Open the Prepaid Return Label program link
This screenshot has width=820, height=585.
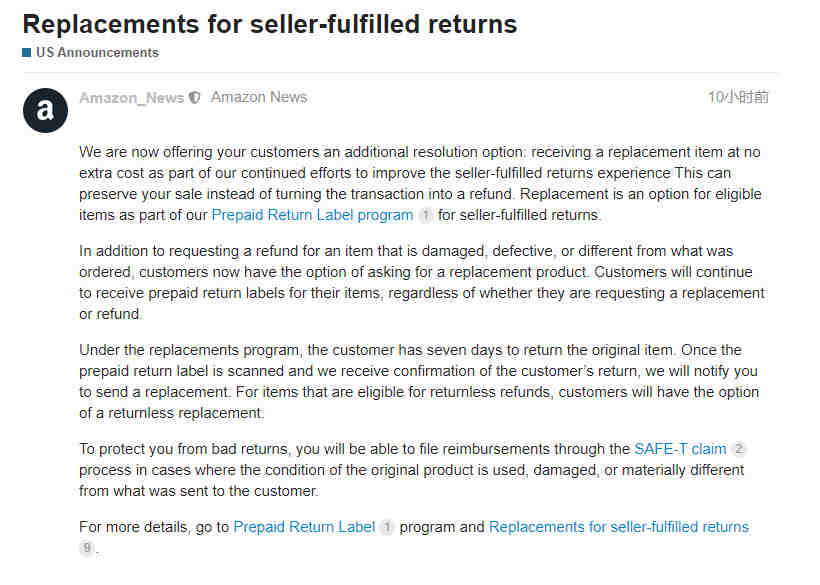(x=312, y=215)
